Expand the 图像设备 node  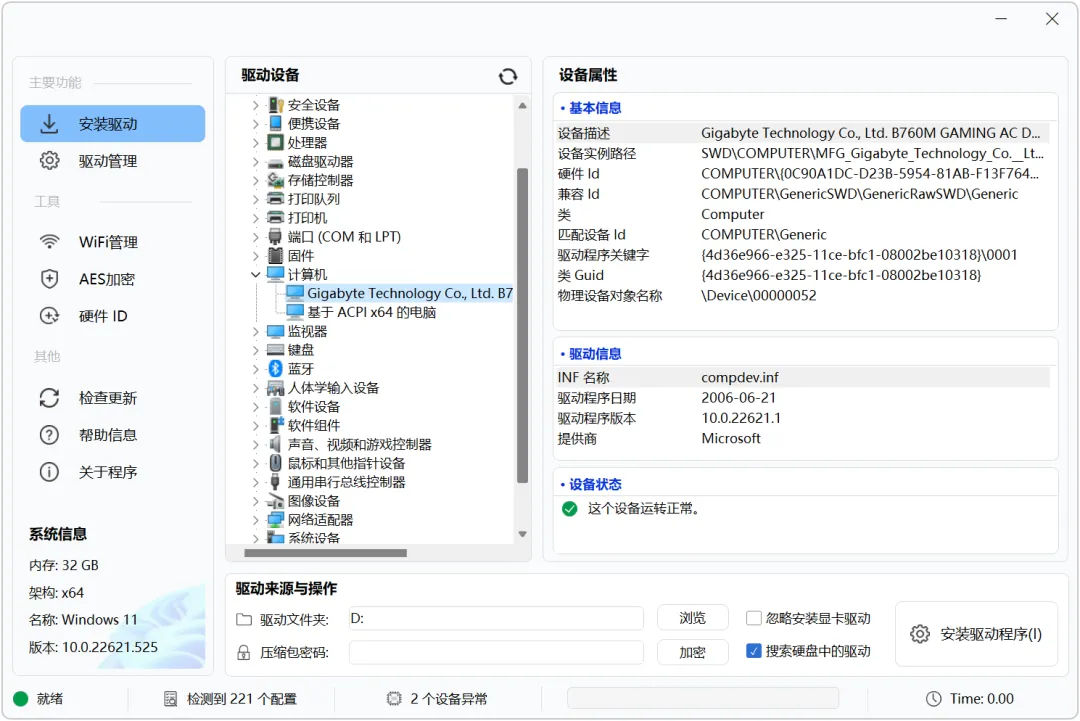(x=256, y=501)
